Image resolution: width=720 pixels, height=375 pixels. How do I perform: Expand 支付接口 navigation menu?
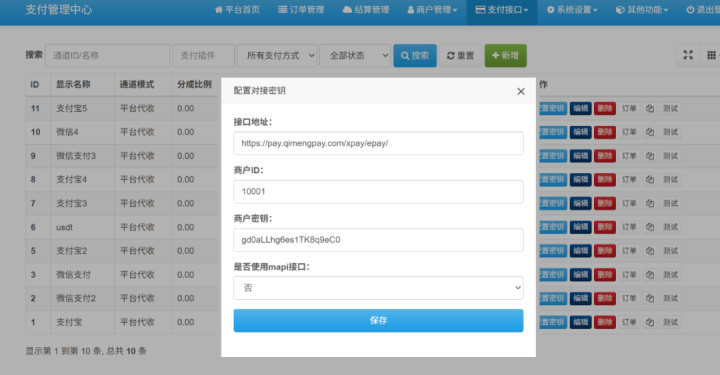(x=502, y=10)
